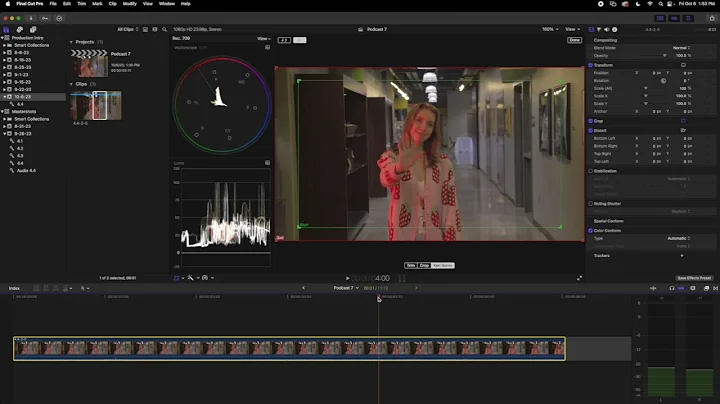Click the import media arrow icon
This screenshot has width=720, height=404.
pos(31,18)
